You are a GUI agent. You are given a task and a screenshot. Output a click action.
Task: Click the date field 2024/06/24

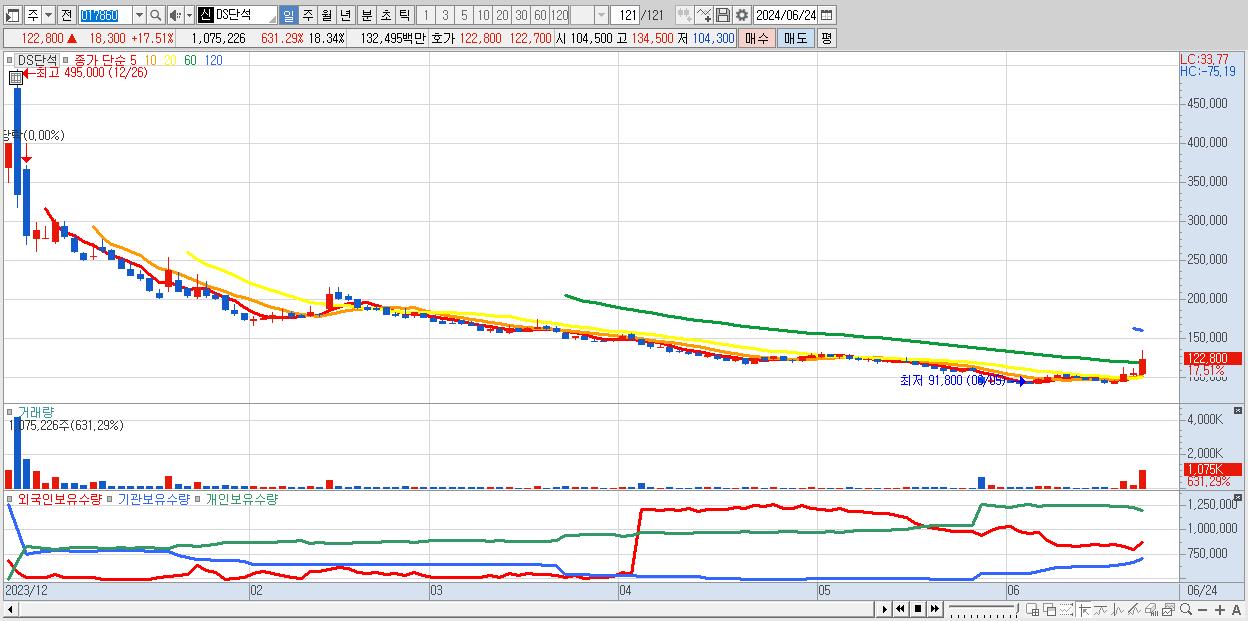(x=786, y=15)
